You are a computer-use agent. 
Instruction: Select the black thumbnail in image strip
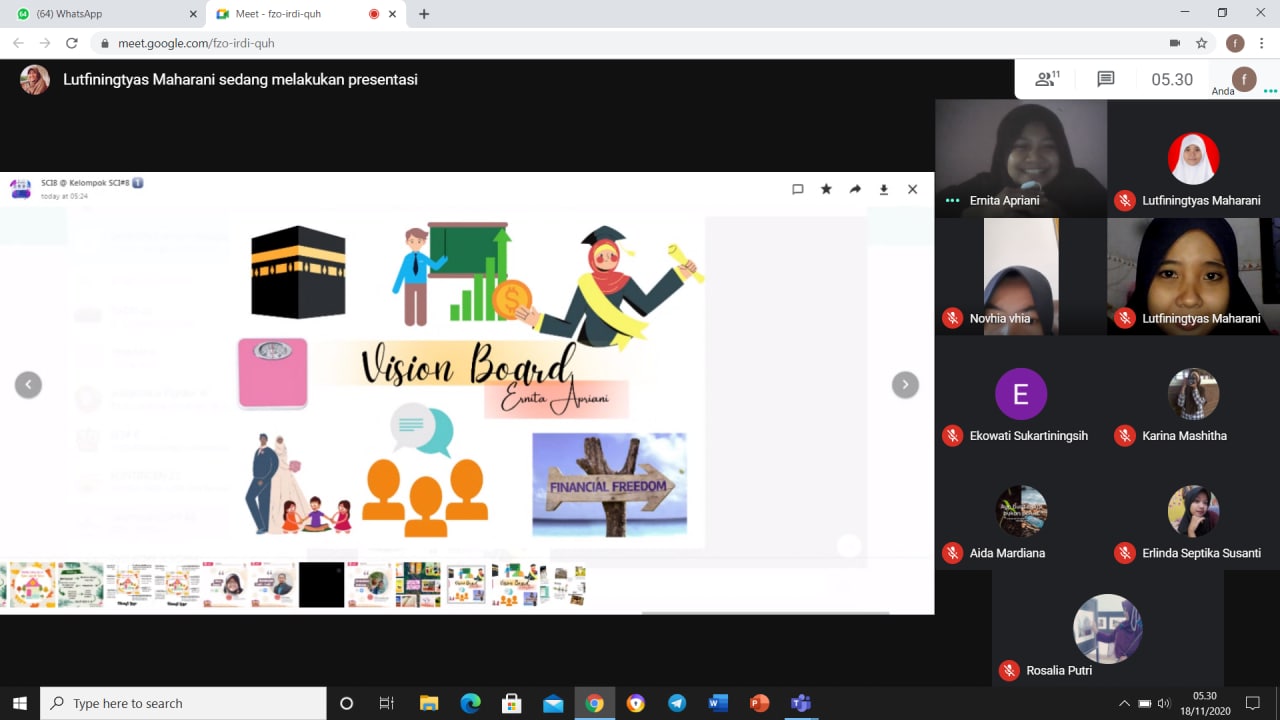coord(321,585)
